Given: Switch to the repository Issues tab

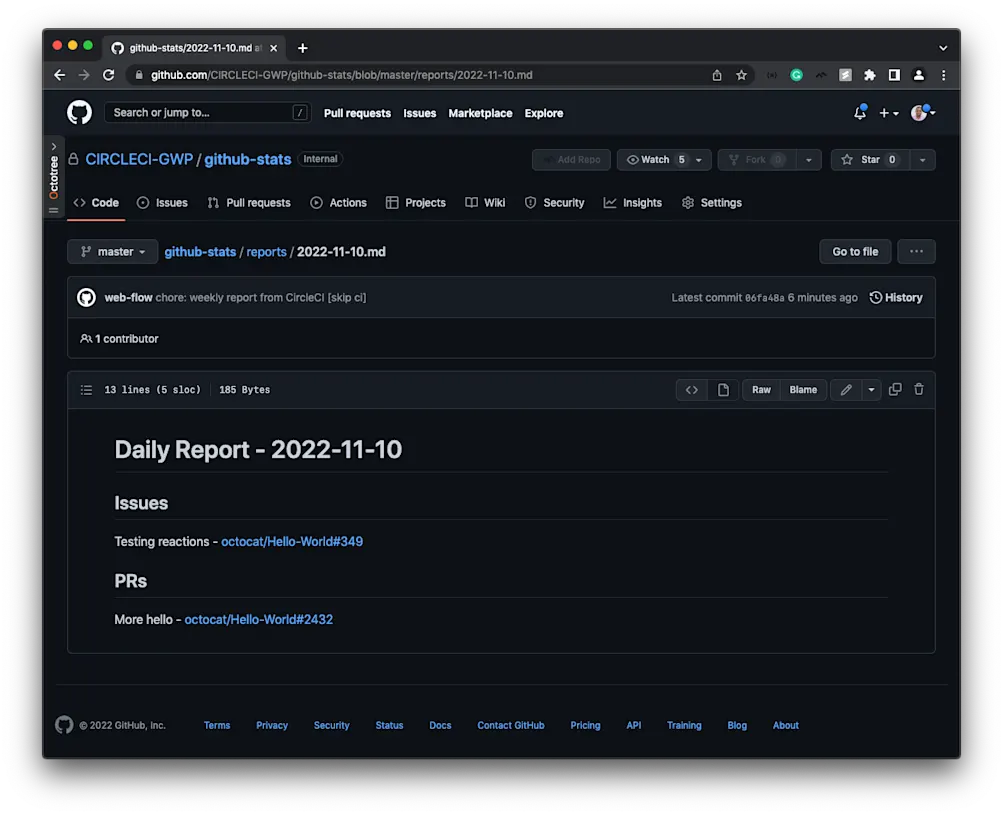Looking at the screenshot, I should [x=162, y=203].
